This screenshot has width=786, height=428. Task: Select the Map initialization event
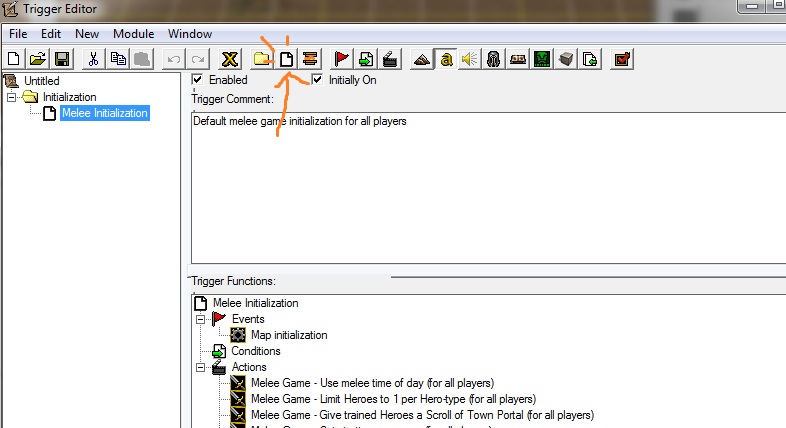(x=289, y=335)
